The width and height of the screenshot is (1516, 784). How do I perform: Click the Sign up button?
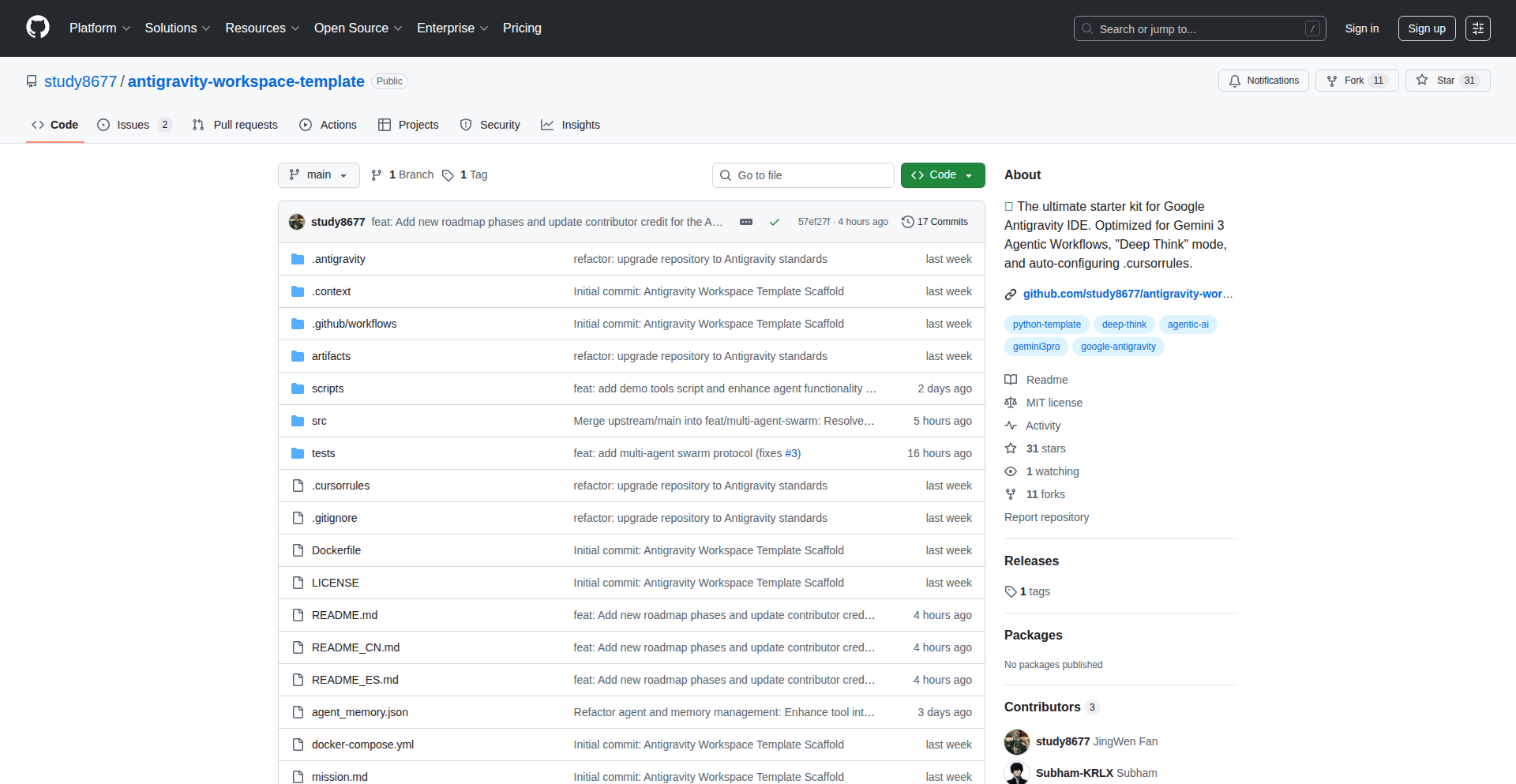click(x=1426, y=28)
